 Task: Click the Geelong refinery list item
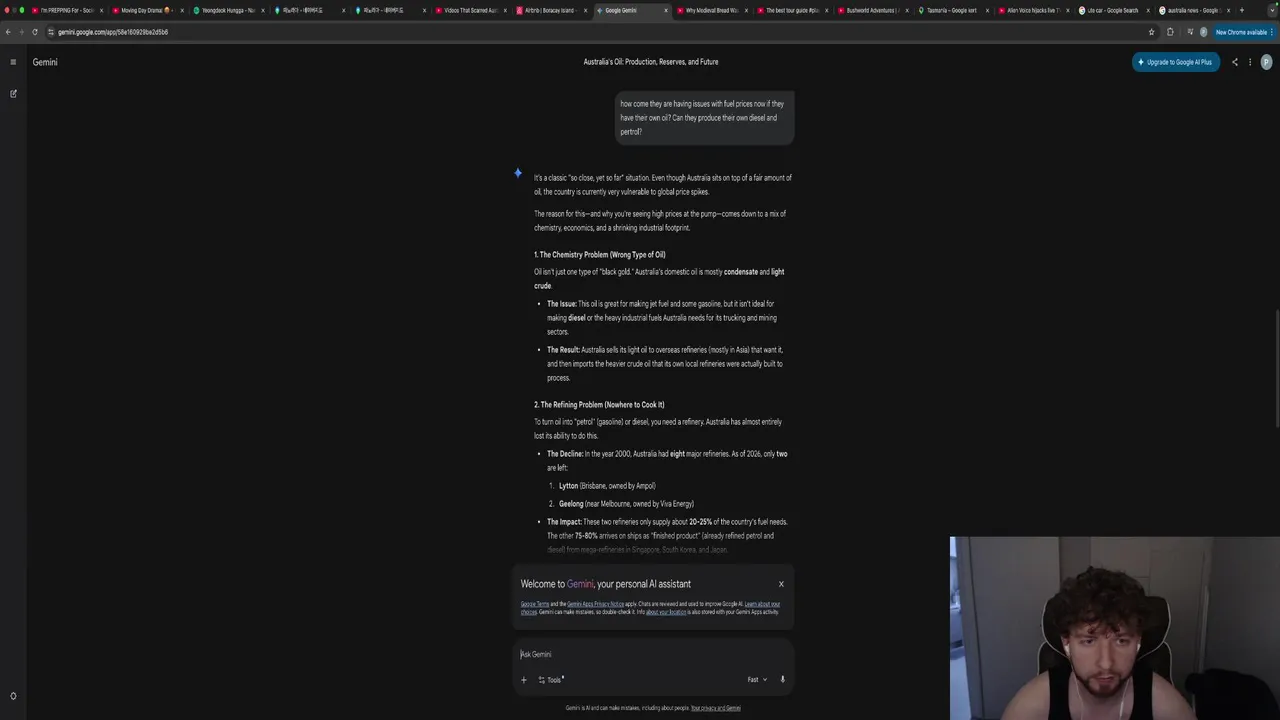(x=626, y=504)
